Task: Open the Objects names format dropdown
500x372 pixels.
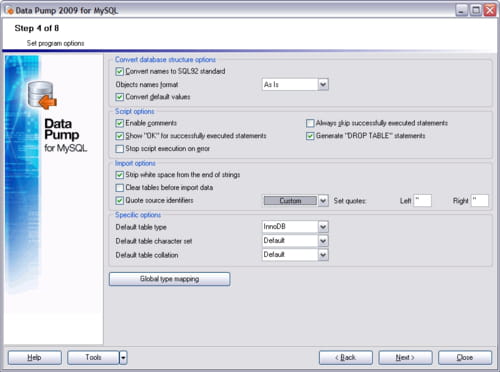Action: click(x=323, y=84)
